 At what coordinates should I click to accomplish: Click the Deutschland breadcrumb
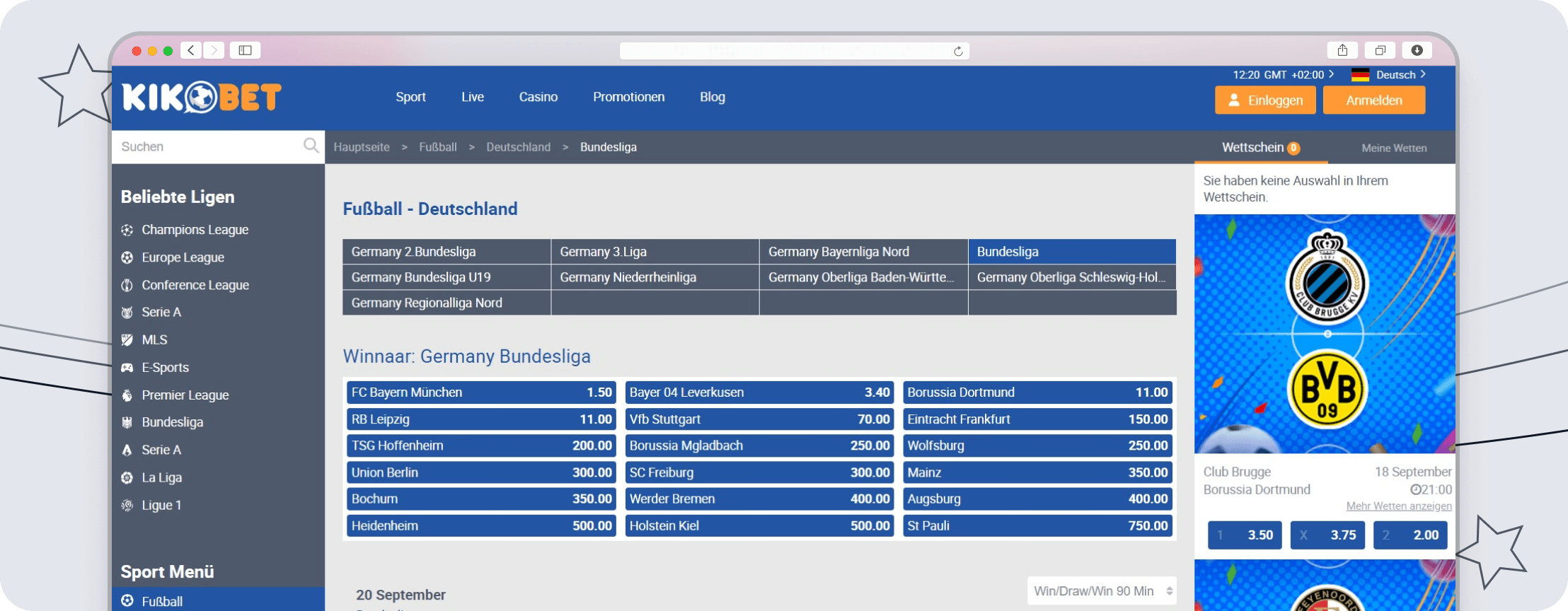tap(518, 147)
